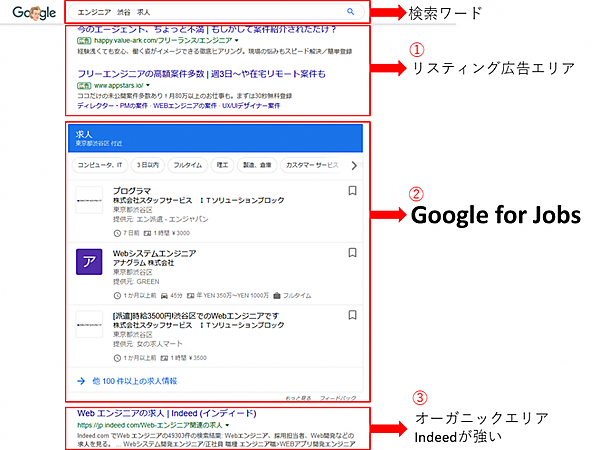Viewport: 600px width, 450px height.
Task: Click the purple ア Anagrams company logo
Action: coord(89,262)
